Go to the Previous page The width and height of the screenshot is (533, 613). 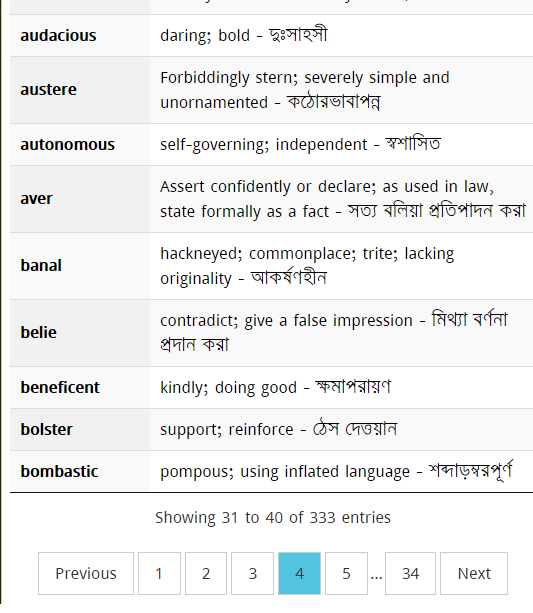(x=86, y=574)
